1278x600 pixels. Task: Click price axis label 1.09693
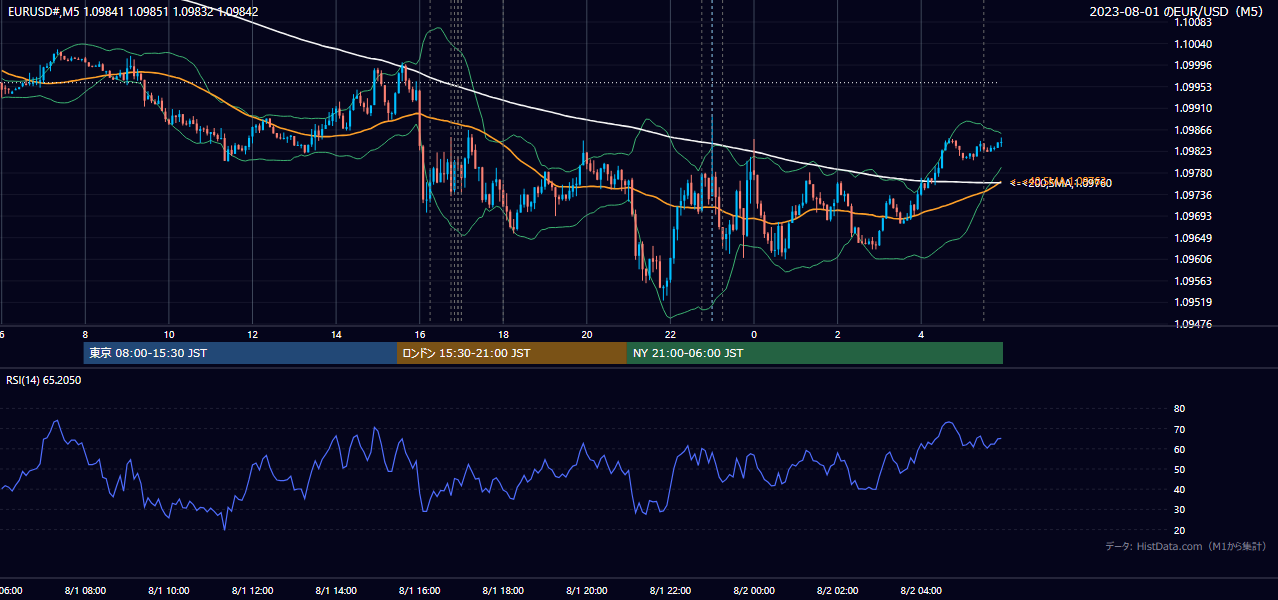click(1193, 216)
